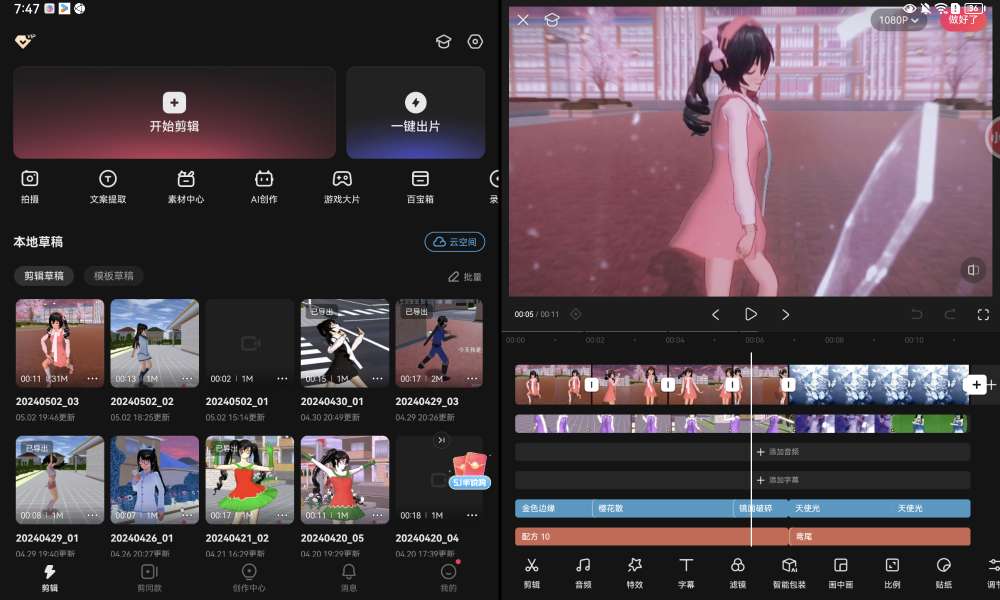Open the 特效 effects tool

click(x=635, y=573)
